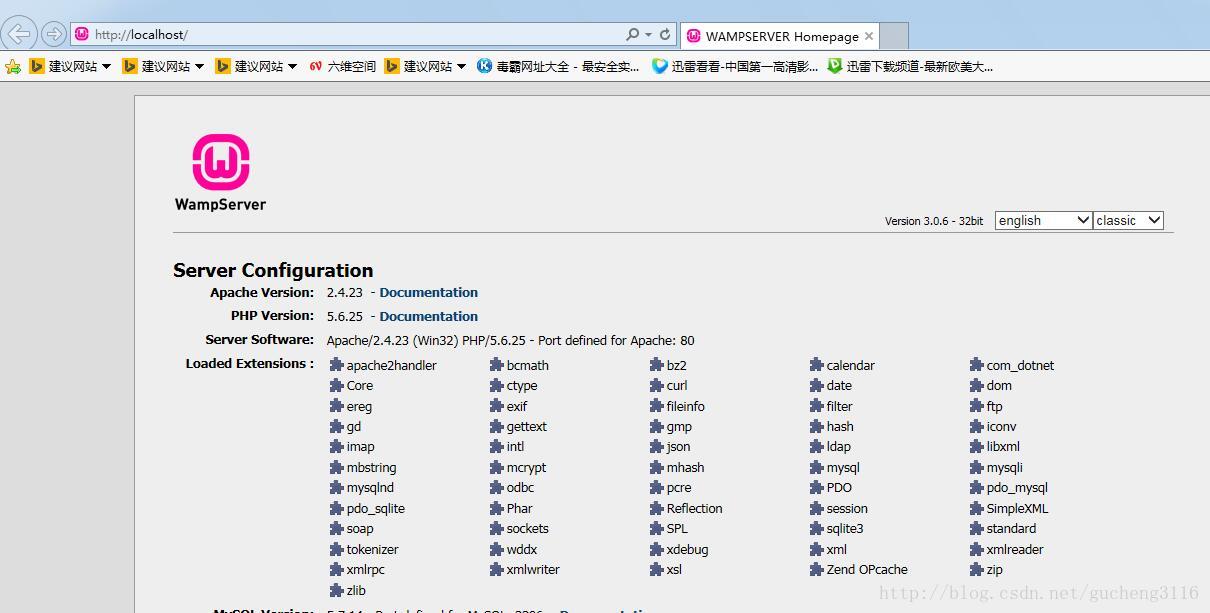Click the puzzle icon beside gd
This screenshot has height=613, width=1210.
pyautogui.click(x=337, y=426)
